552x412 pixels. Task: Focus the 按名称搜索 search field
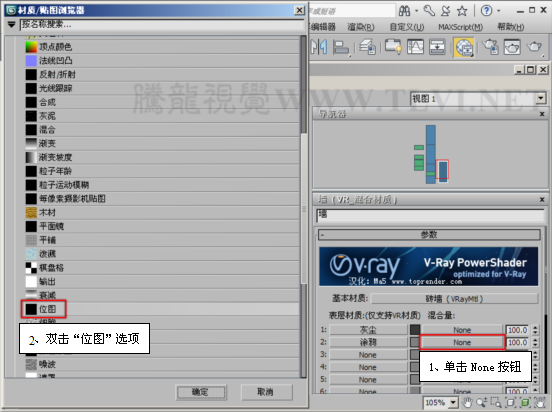tap(162, 24)
